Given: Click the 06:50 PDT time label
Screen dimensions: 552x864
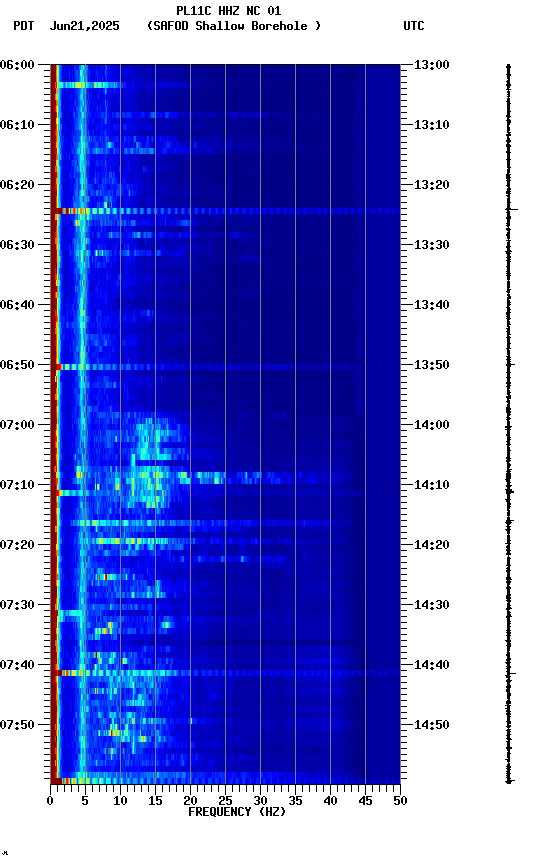Looking at the screenshot, I should coord(17,365).
